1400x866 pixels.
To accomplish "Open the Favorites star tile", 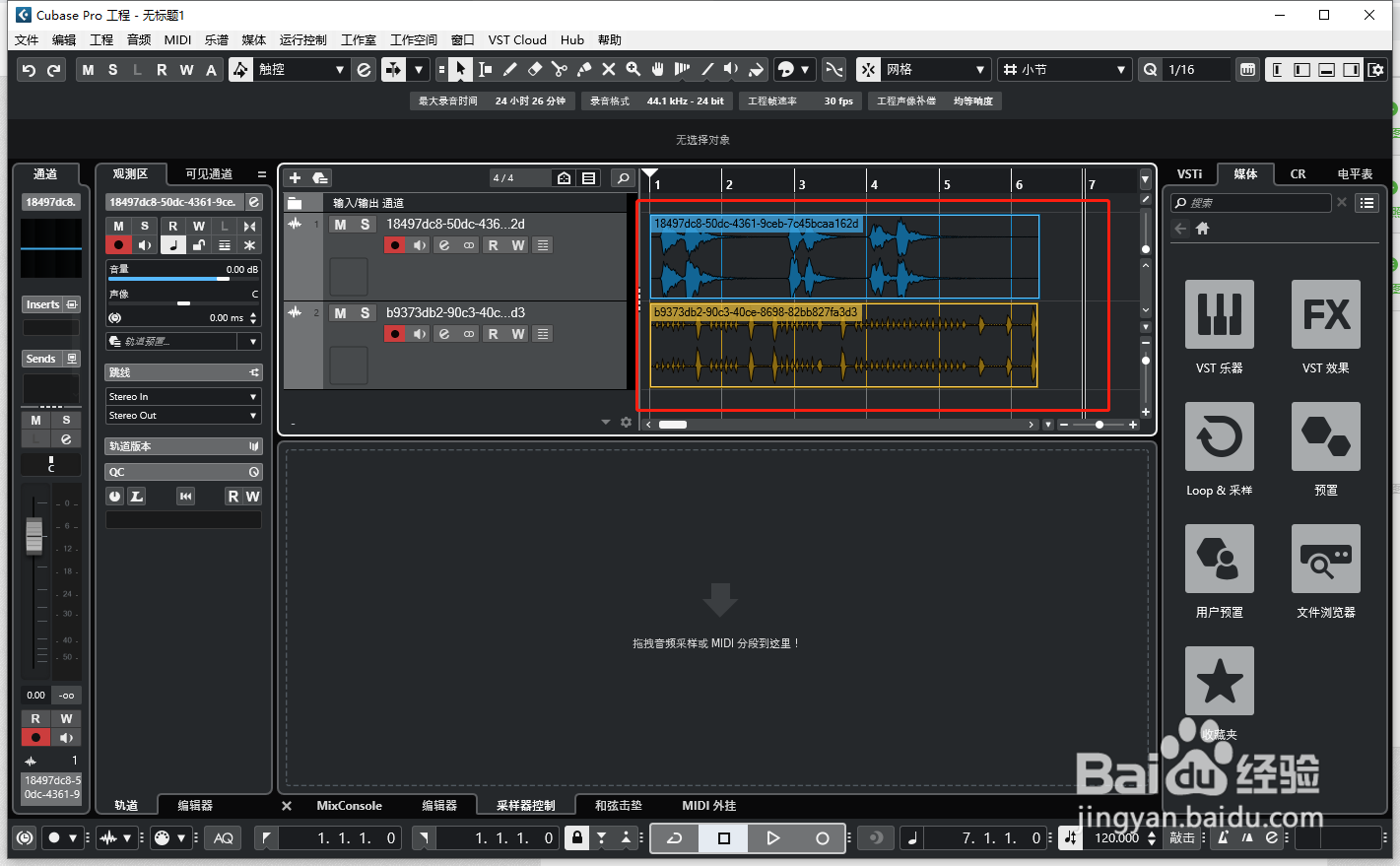I will coord(1219,681).
